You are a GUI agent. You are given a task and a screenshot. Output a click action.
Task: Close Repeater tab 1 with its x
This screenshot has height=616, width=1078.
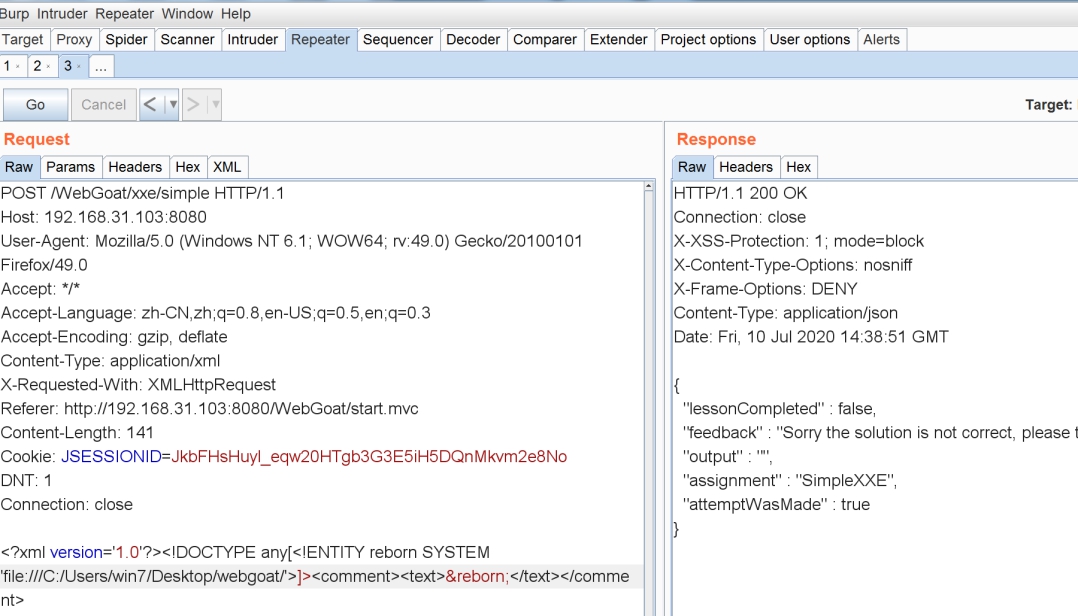tap(18, 67)
